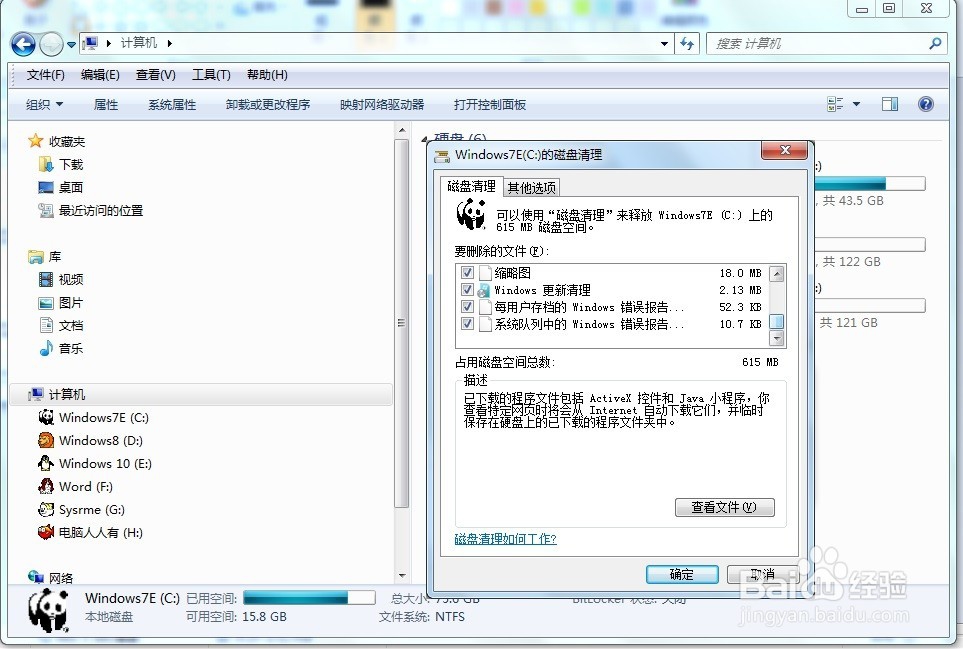Click the Back navigation arrow
The width and height of the screenshot is (963, 649).
click(23, 44)
